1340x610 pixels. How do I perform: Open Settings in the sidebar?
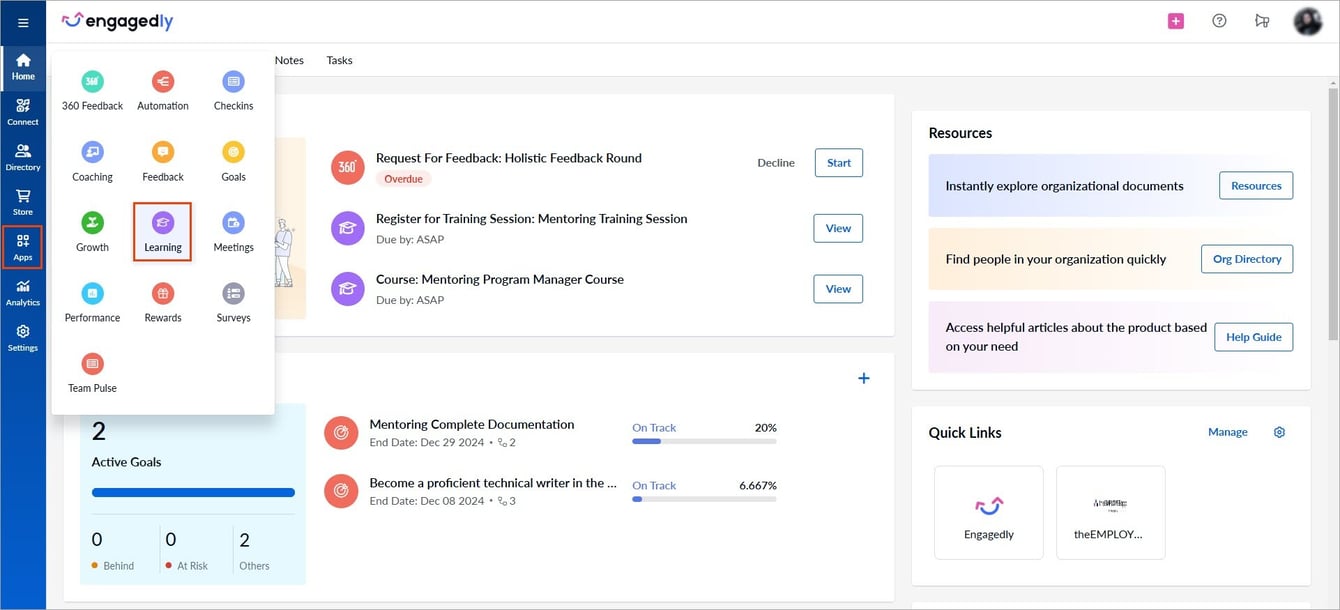pos(23,338)
